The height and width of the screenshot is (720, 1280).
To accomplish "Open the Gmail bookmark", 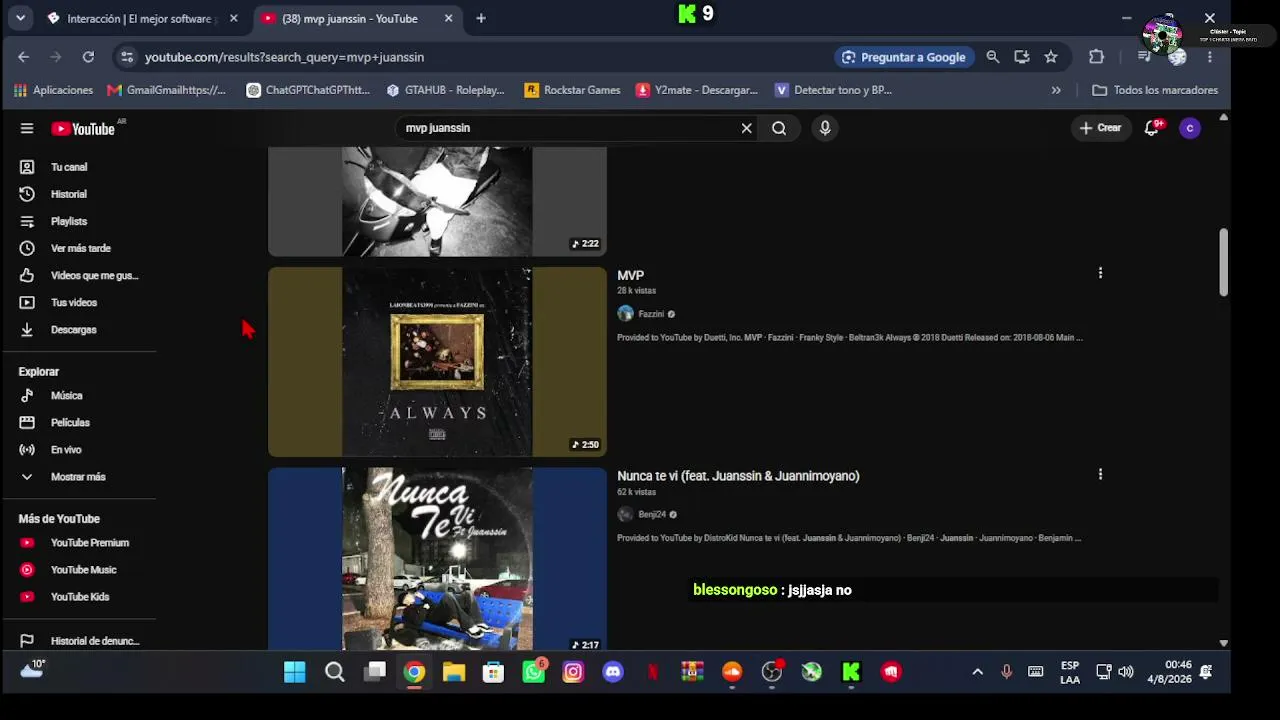I will pyautogui.click(x=166, y=90).
